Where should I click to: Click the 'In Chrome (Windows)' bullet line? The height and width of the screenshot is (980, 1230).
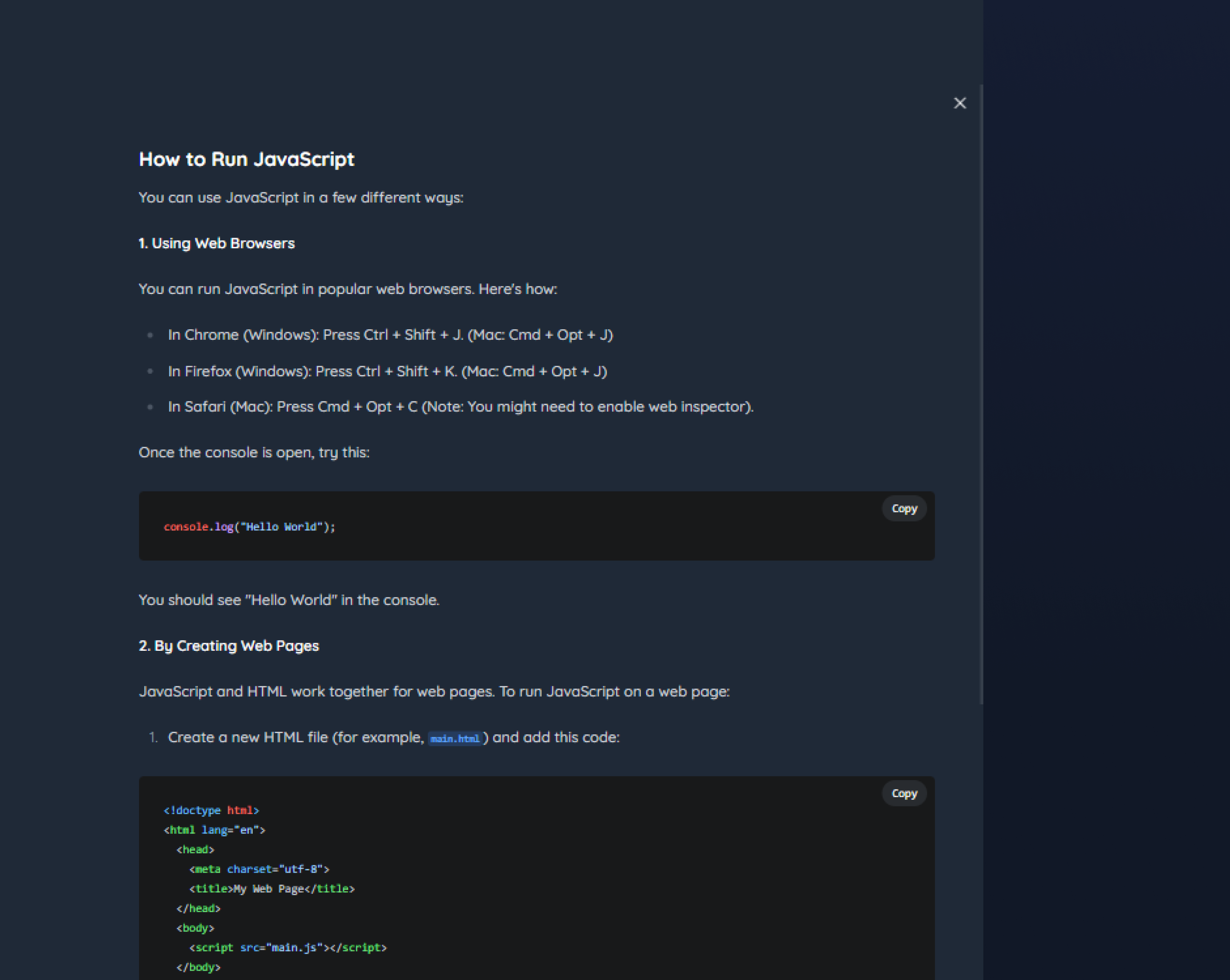point(390,335)
